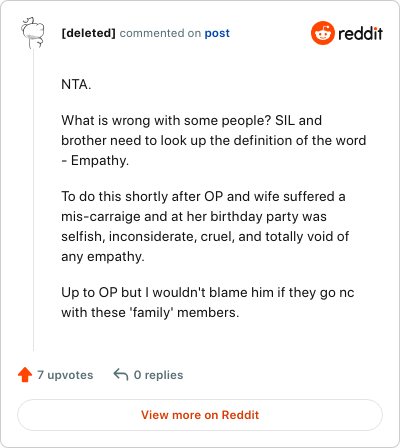Click the 'NTA.' verdict line
This screenshot has height=448, width=400.
(76, 84)
